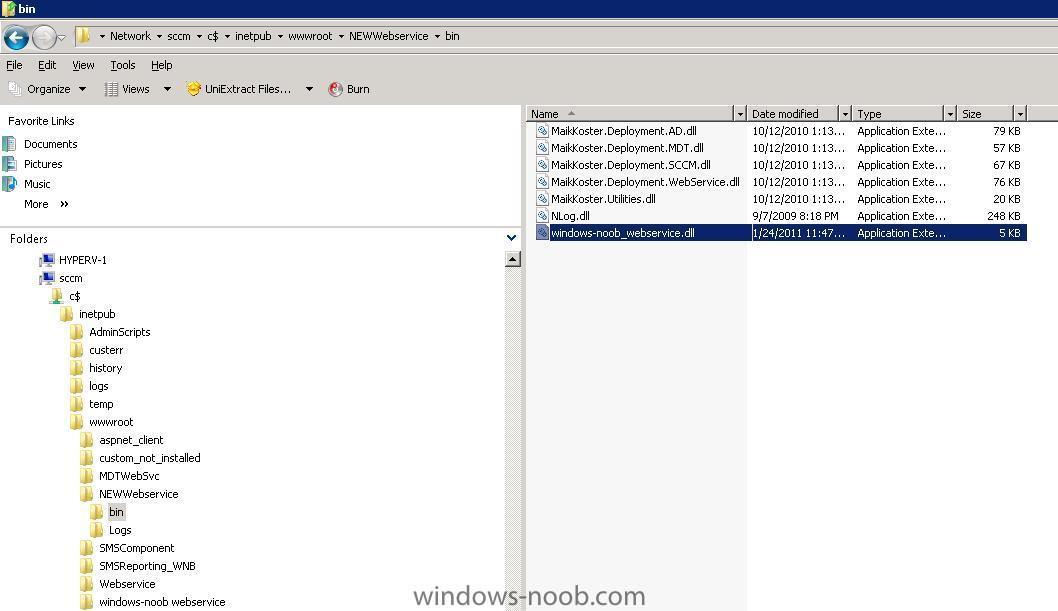Expand the dropdown arrow before NEWWebservice breadcrumb

pos(341,36)
